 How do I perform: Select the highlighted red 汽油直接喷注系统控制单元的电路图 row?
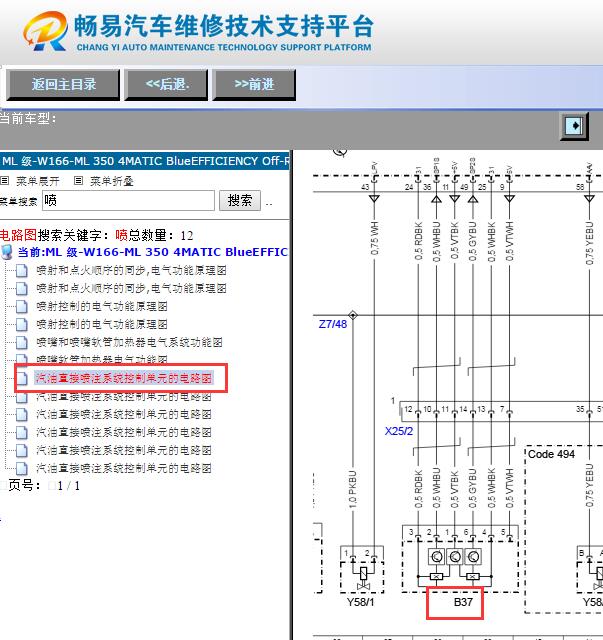124,378
